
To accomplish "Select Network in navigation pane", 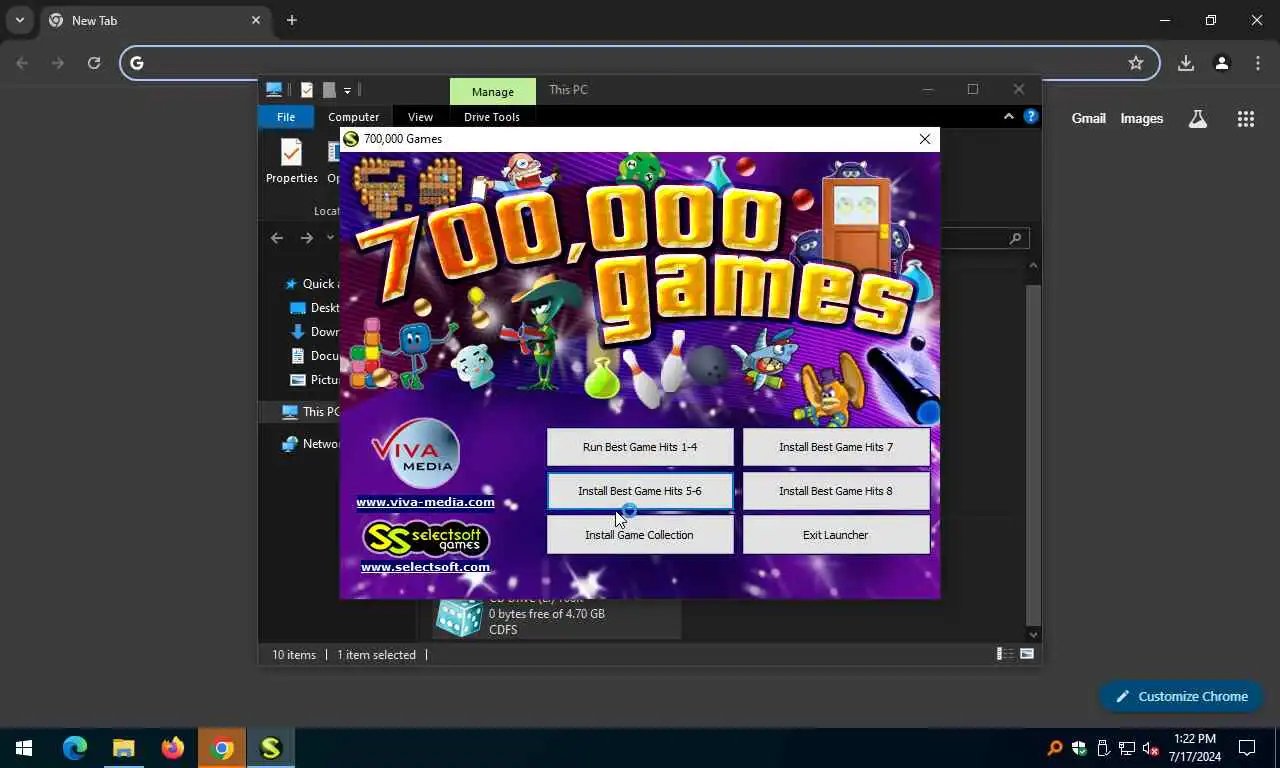I will pos(310,444).
